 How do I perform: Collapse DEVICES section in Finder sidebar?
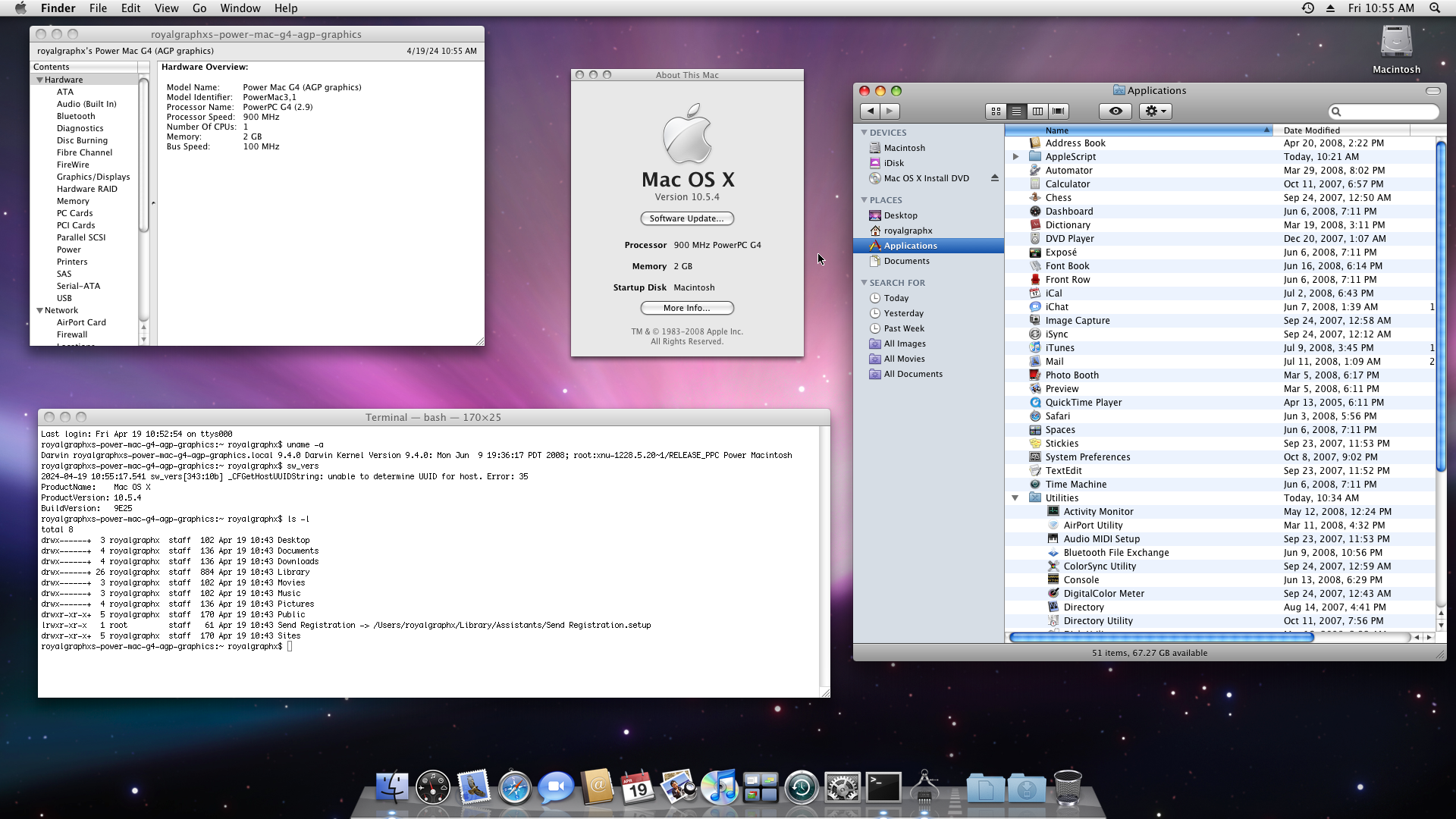pyautogui.click(x=863, y=132)
